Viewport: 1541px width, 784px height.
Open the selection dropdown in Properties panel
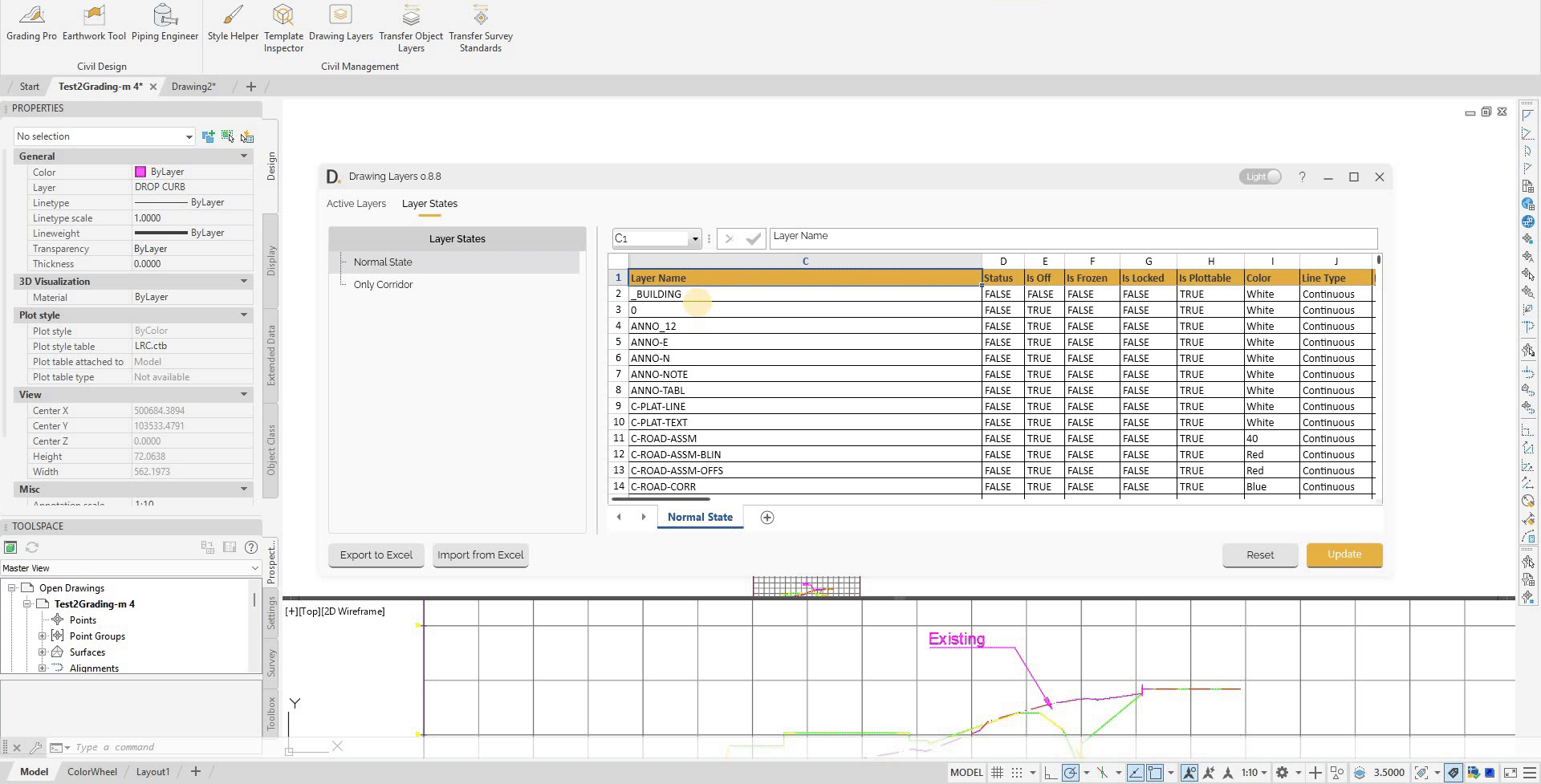click(190, 136)
